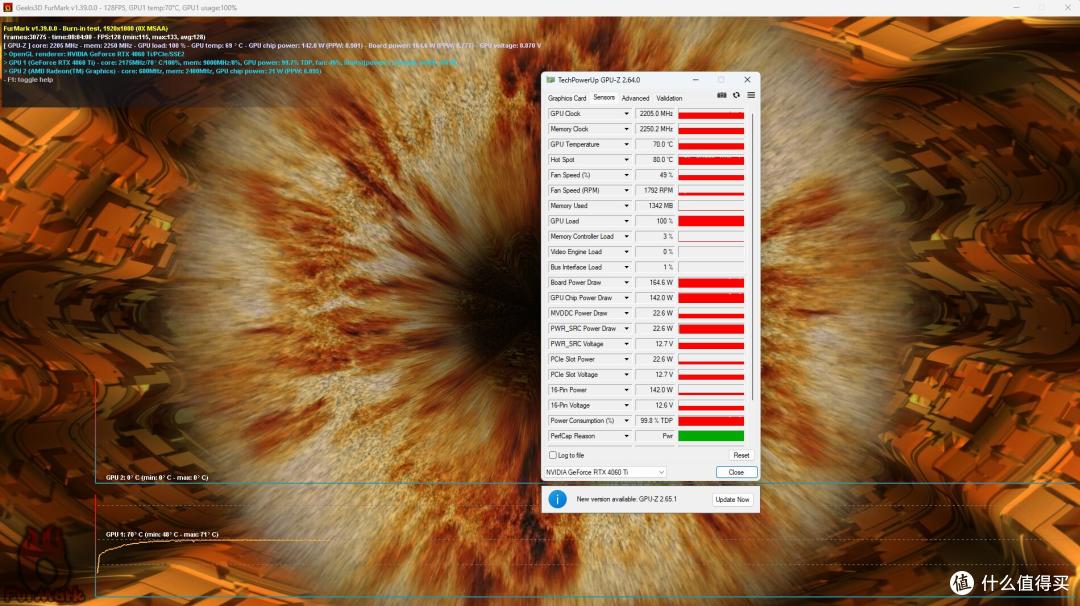
Task: Click the blue info icon in update bar
Action: tap(557, 499)
